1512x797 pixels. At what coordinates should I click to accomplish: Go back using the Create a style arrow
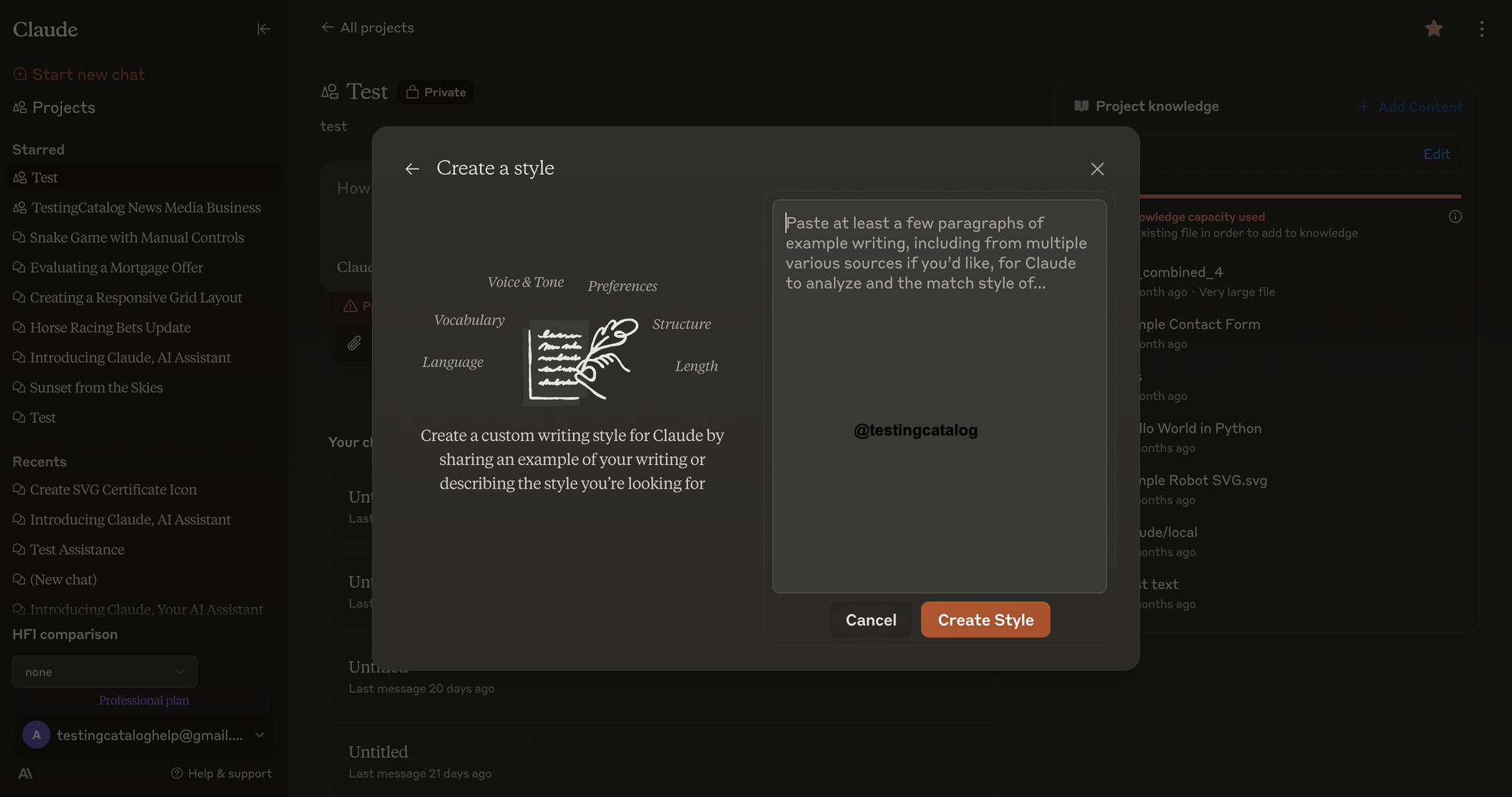[x=412, y=169]
